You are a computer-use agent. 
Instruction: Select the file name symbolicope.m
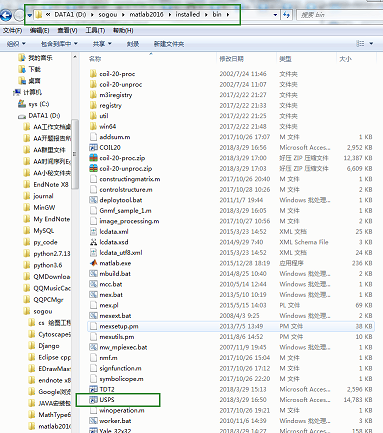(121, 379)
